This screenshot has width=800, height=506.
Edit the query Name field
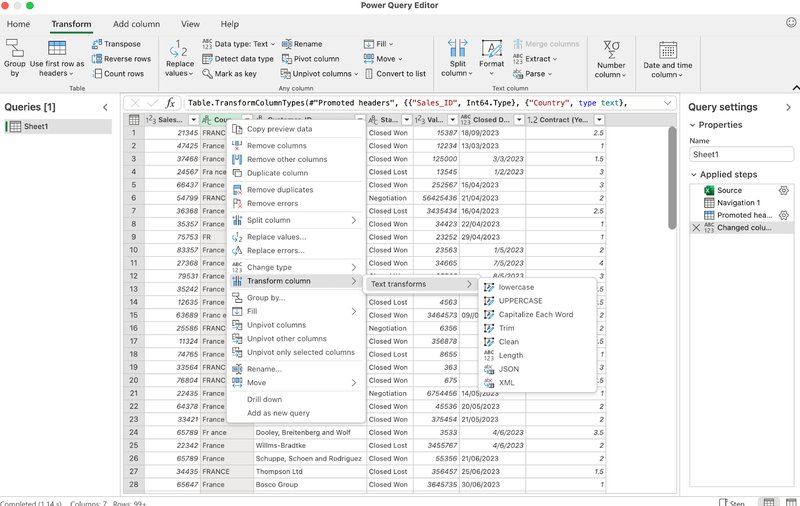[741, 154]
